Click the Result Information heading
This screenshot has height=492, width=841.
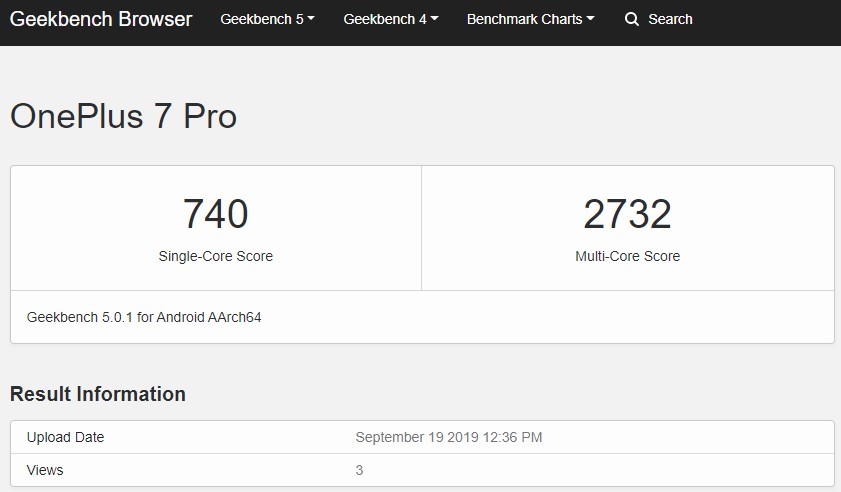(98, 394)
